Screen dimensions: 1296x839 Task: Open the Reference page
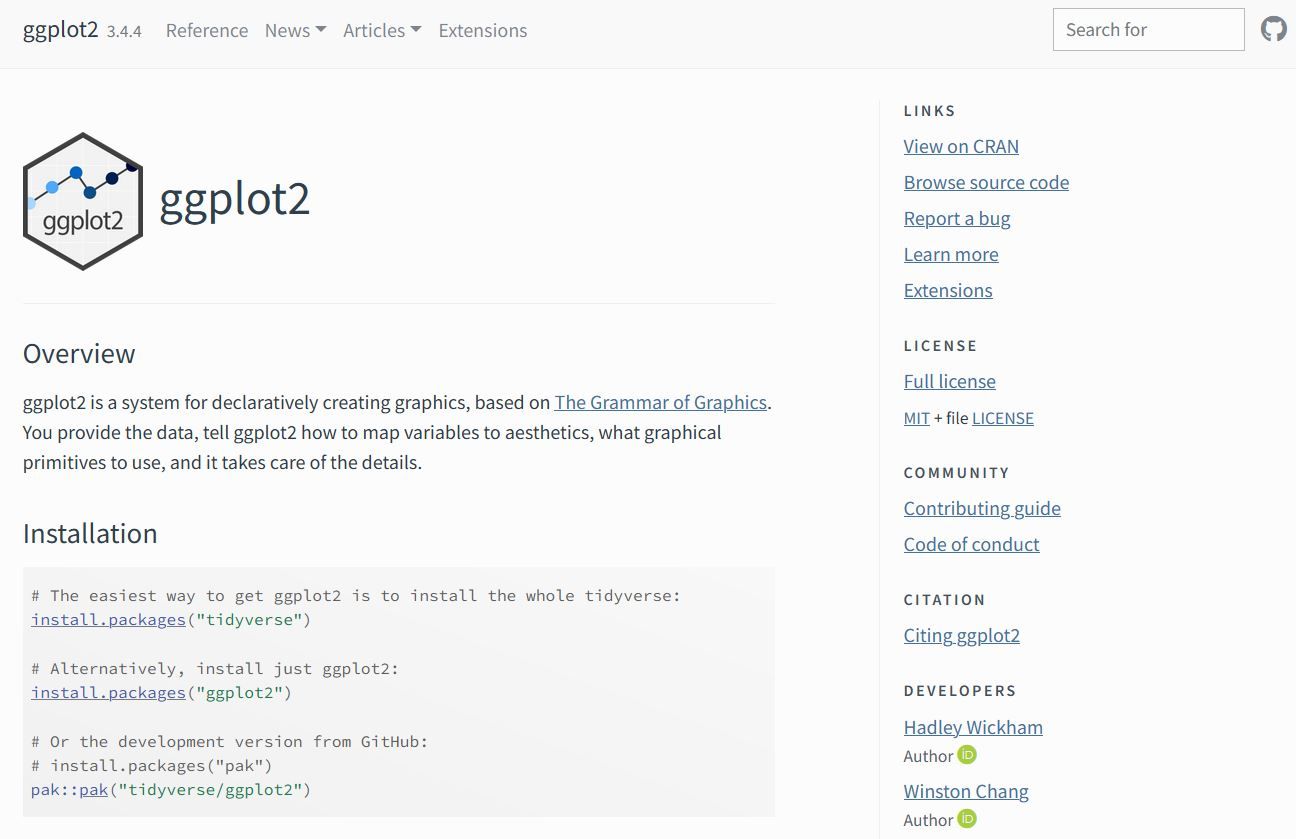pos(207,30)
